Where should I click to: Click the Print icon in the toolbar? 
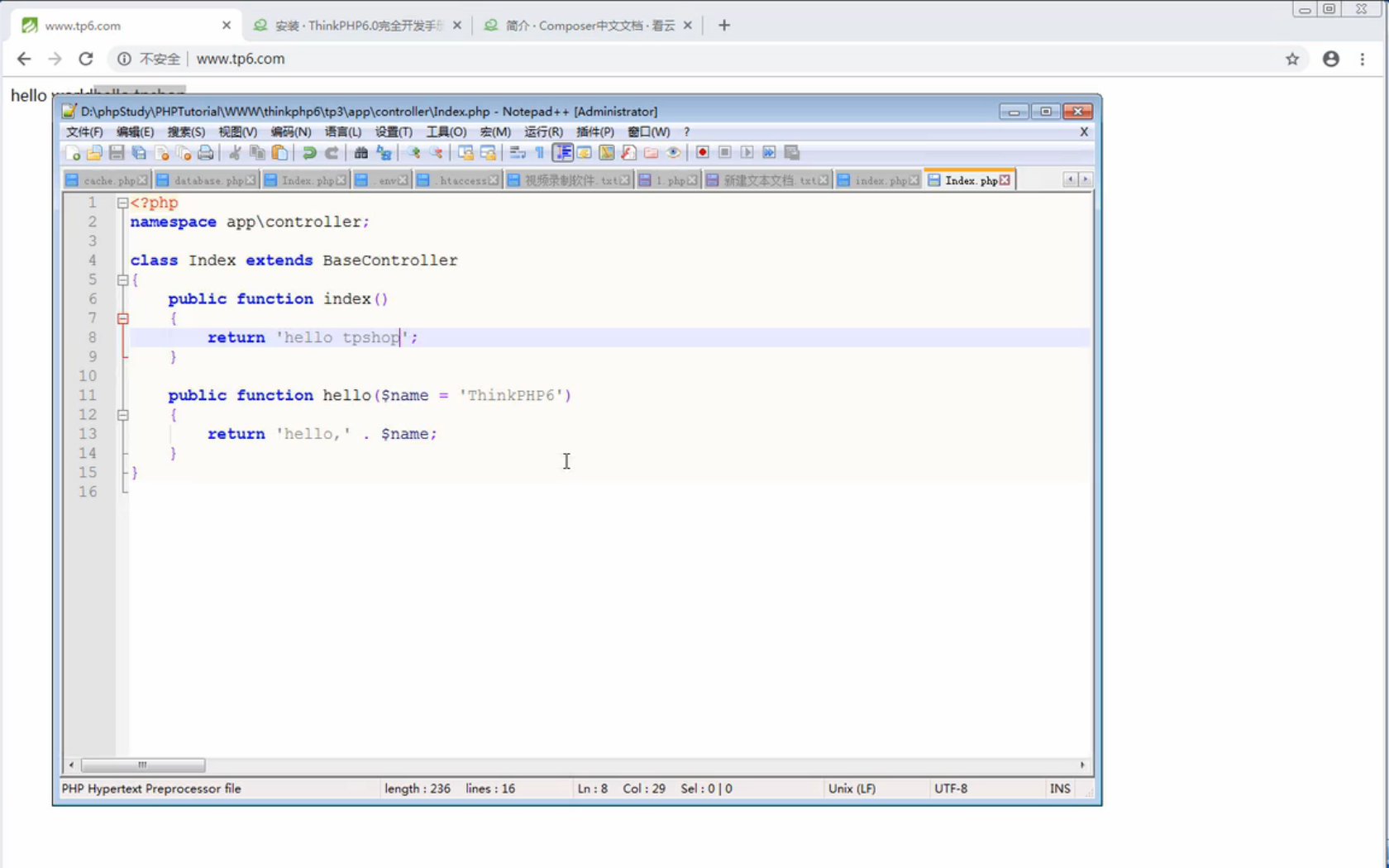click(x=206, y=153)
